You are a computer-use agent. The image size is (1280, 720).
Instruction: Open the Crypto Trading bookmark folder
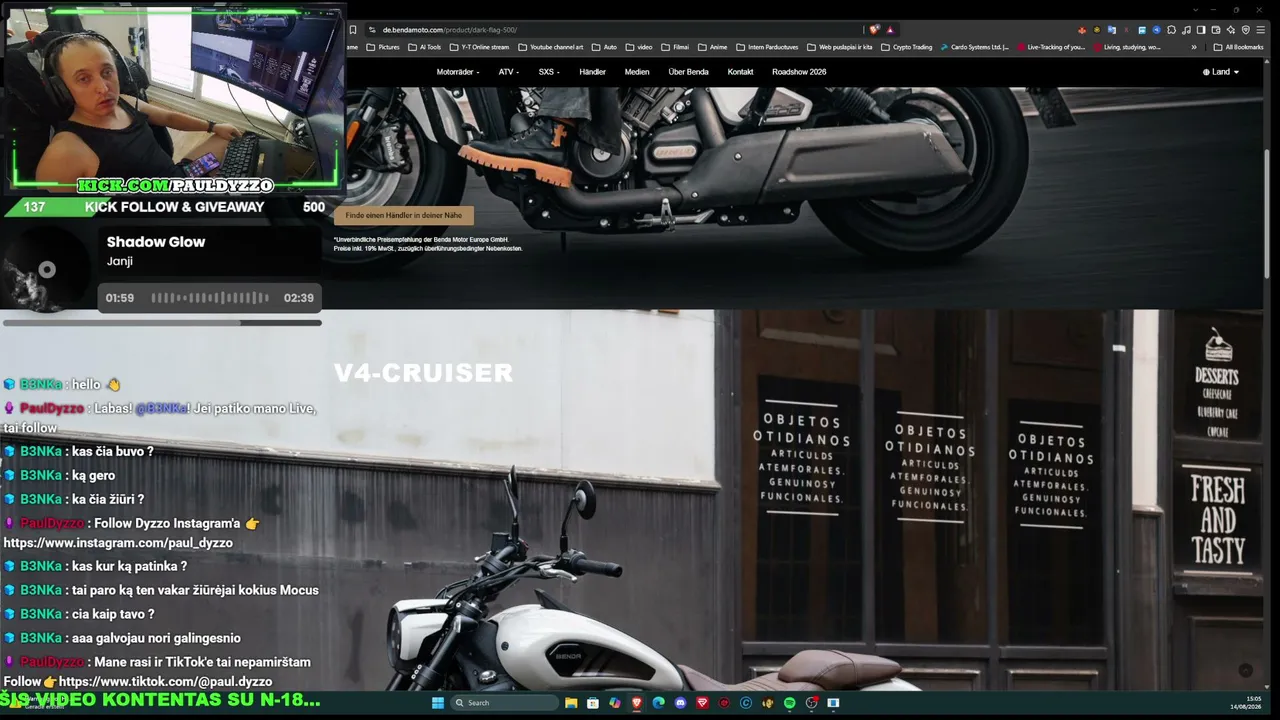tap(906, 47)
